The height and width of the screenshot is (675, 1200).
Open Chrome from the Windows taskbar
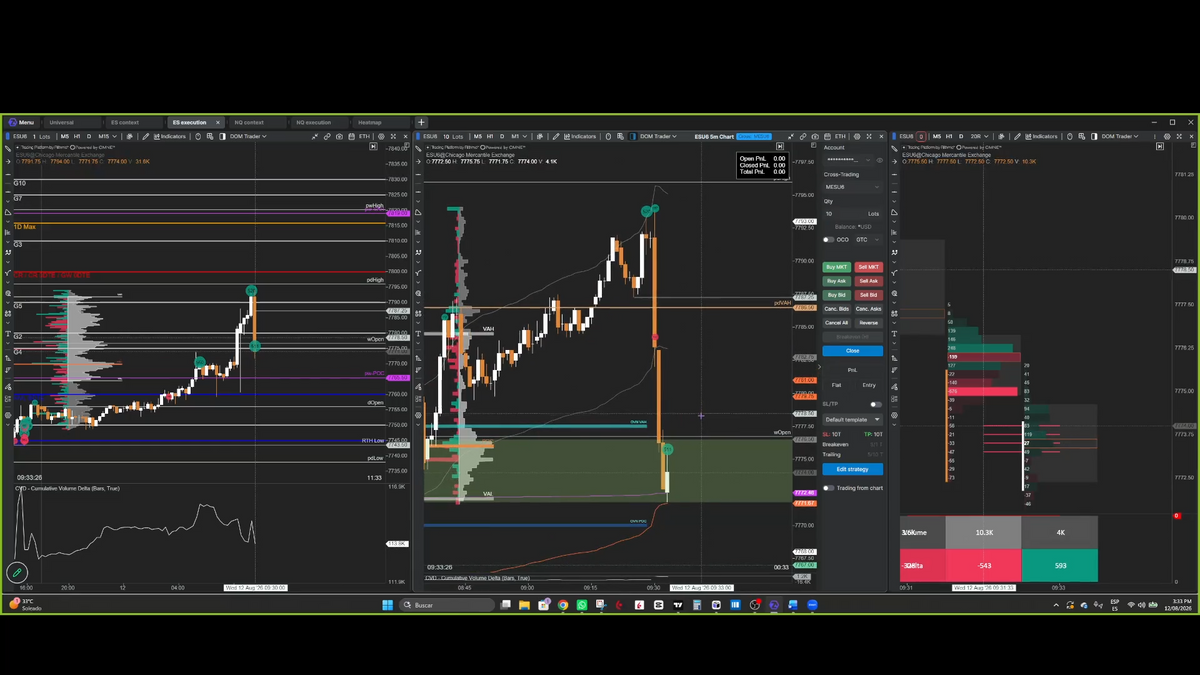(x=563, y=605)
